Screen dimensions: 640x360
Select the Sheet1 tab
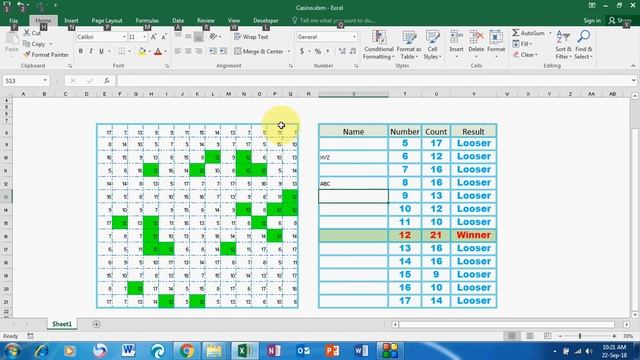pos(62,324)
